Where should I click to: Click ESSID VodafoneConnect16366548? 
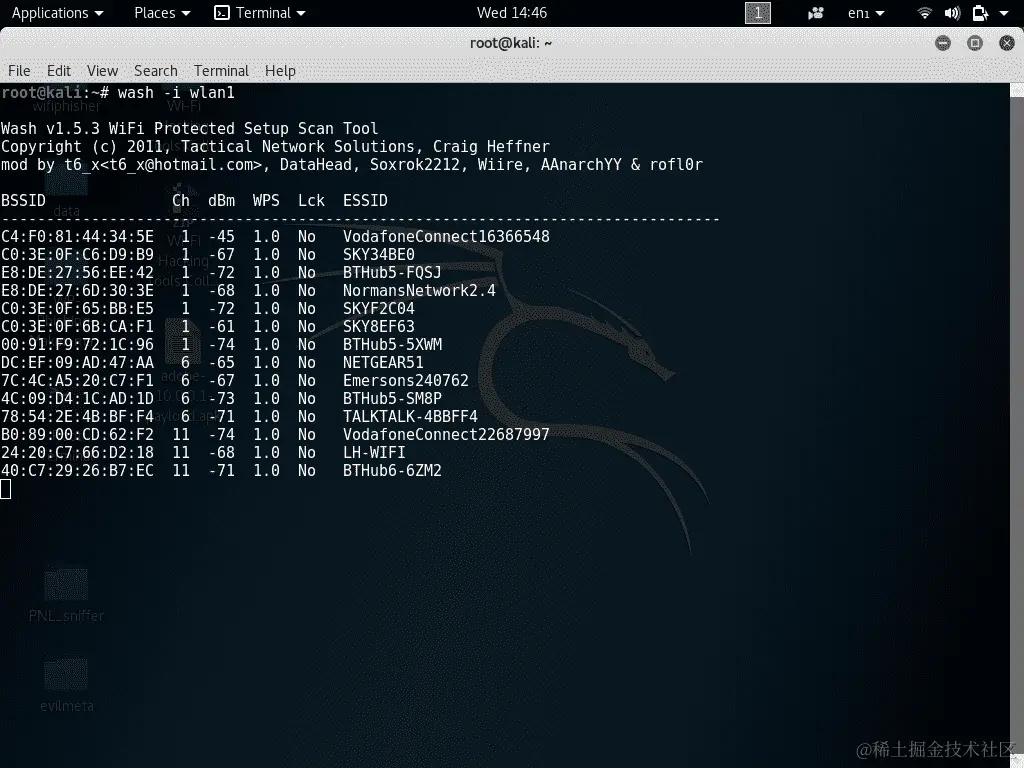(x=446, y=236)
